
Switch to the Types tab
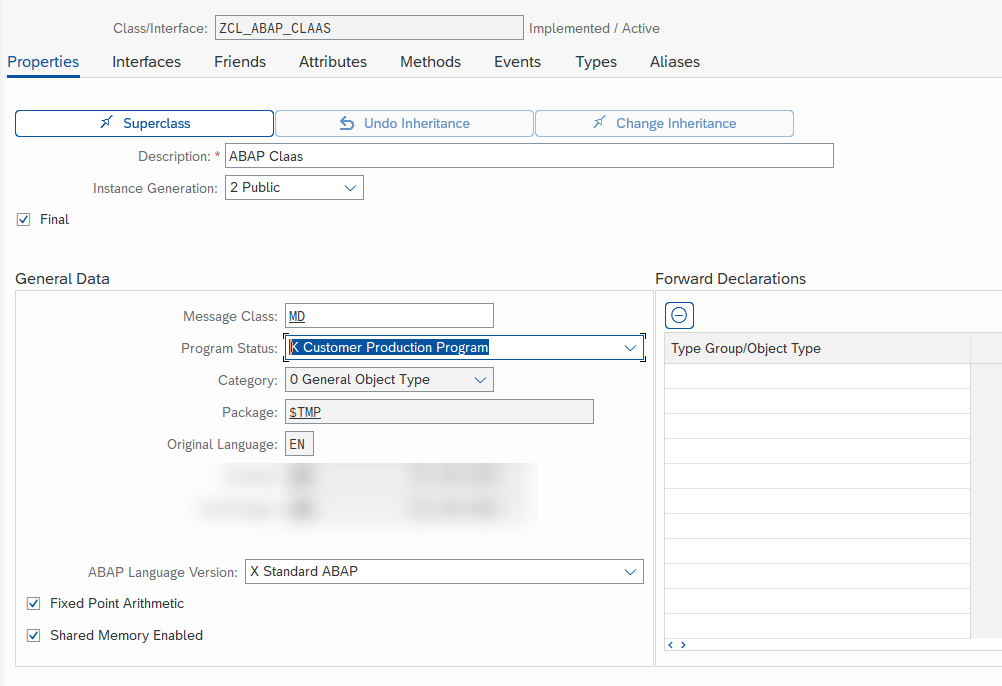[596, 62]
